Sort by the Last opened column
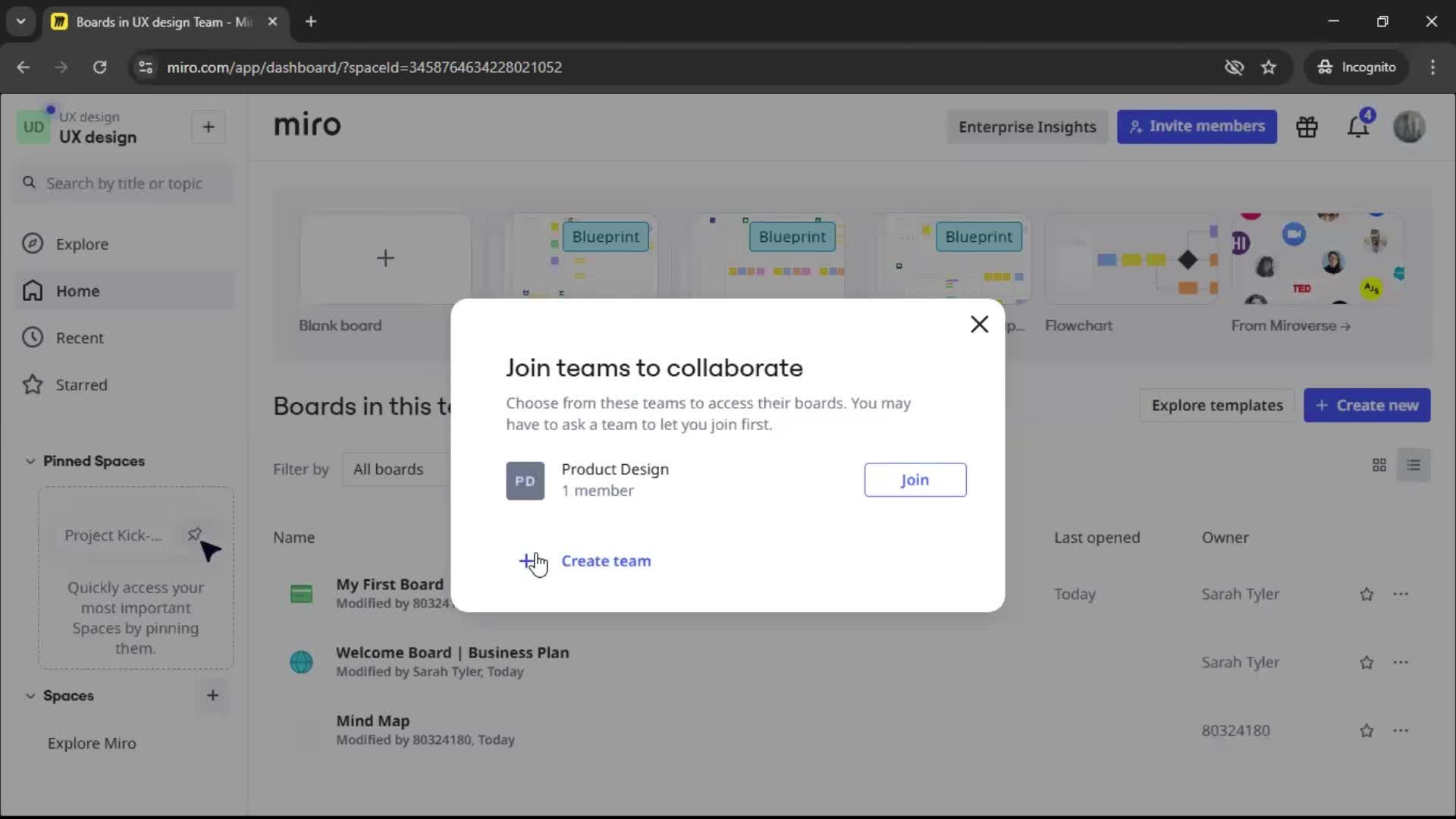The image size is (1456, 819). pos(1097,538)
